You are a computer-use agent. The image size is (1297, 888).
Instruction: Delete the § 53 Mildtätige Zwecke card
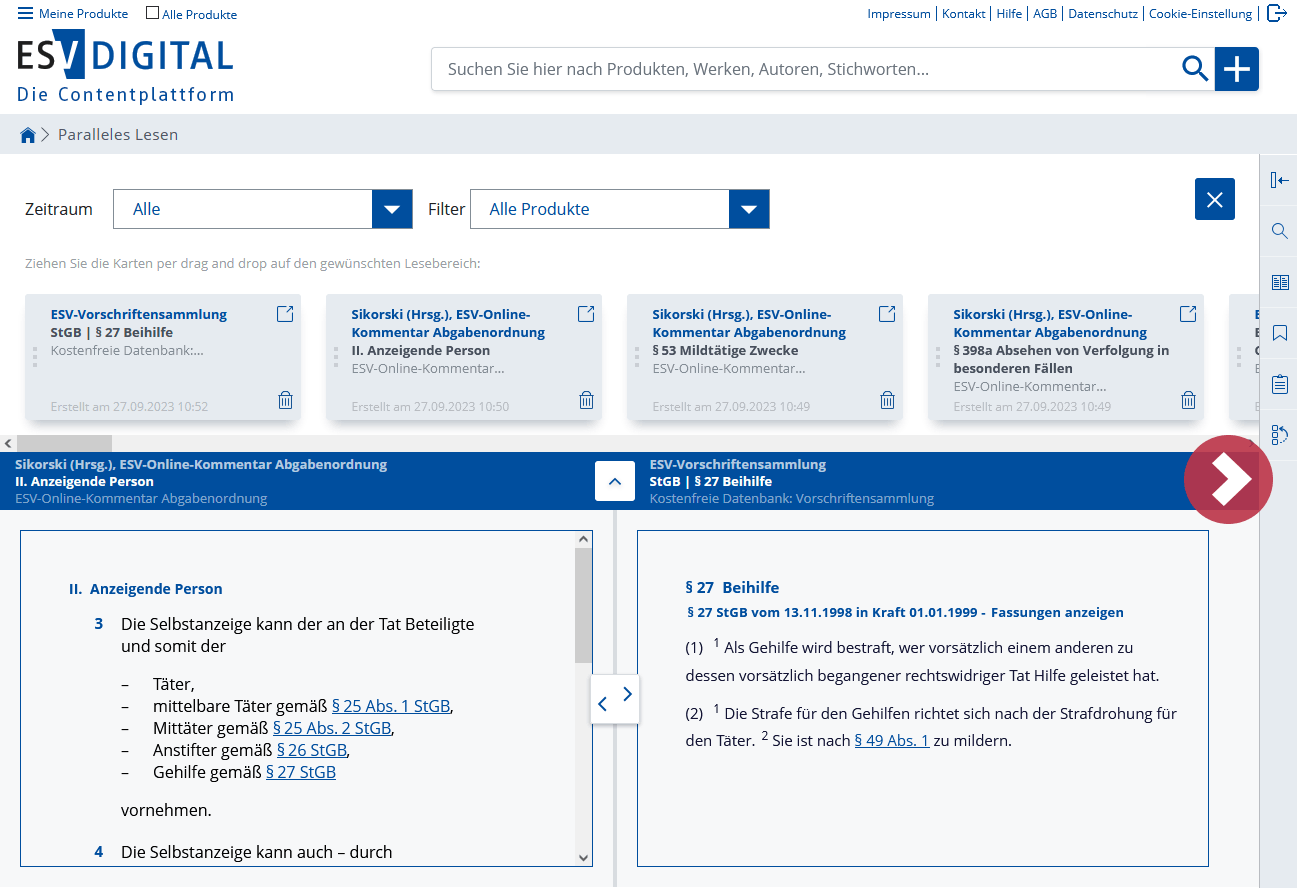click(x=888, y=400)
